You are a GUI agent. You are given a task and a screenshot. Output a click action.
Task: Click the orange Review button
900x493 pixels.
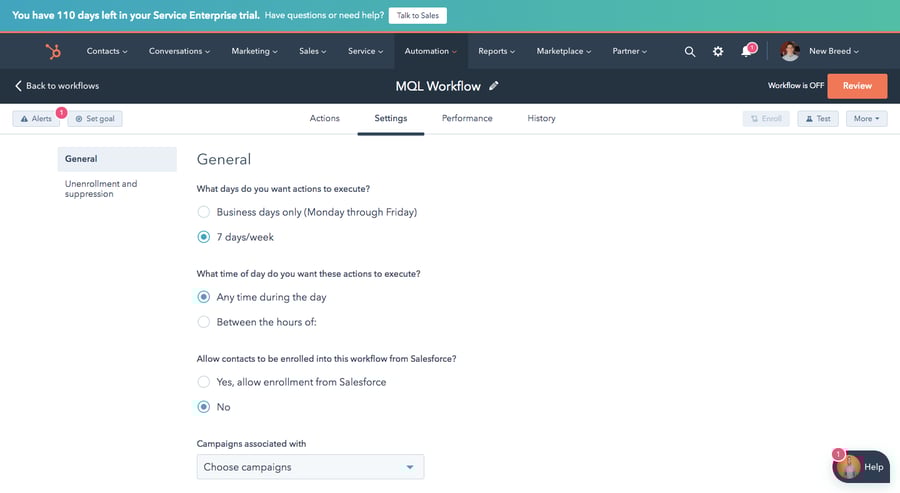[x=857, y=86]
